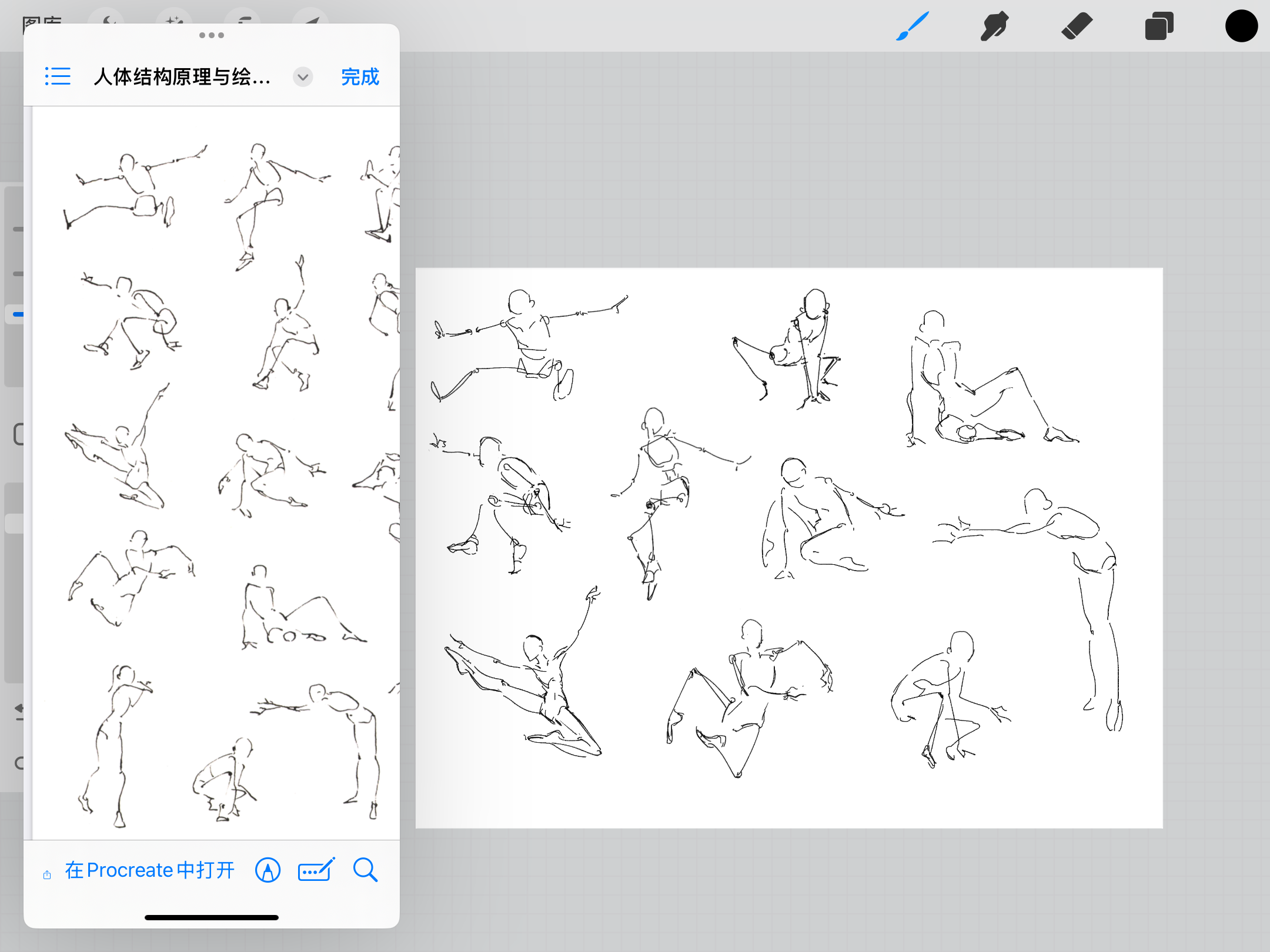Expand the chevron next to document title
This screenshot has height=952, width=1270.
click(x=303, y=77)
